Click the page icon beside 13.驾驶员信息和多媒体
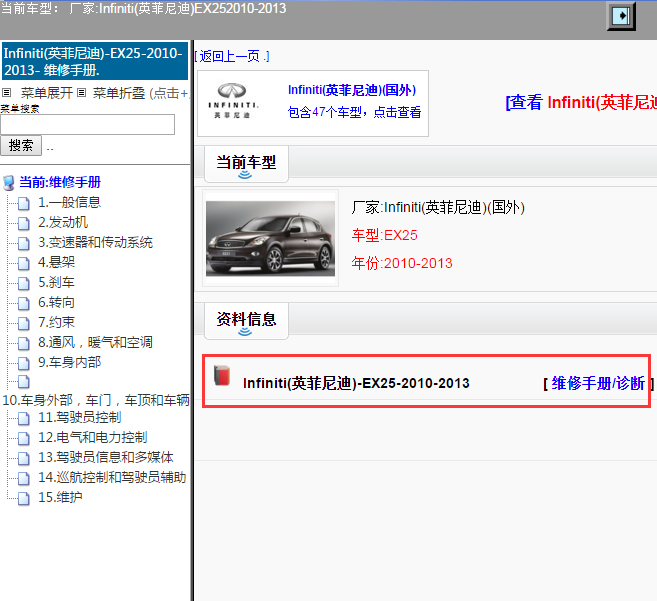 click(24, 459)
